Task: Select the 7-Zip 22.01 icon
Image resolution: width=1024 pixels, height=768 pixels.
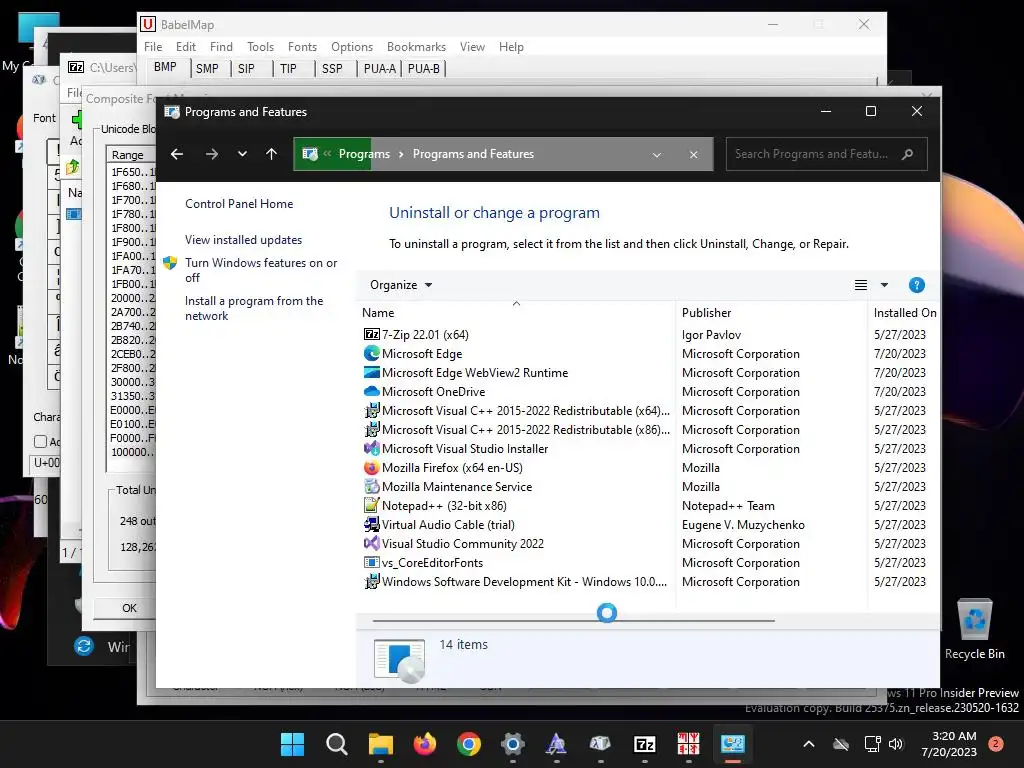Action: [372, 334]
